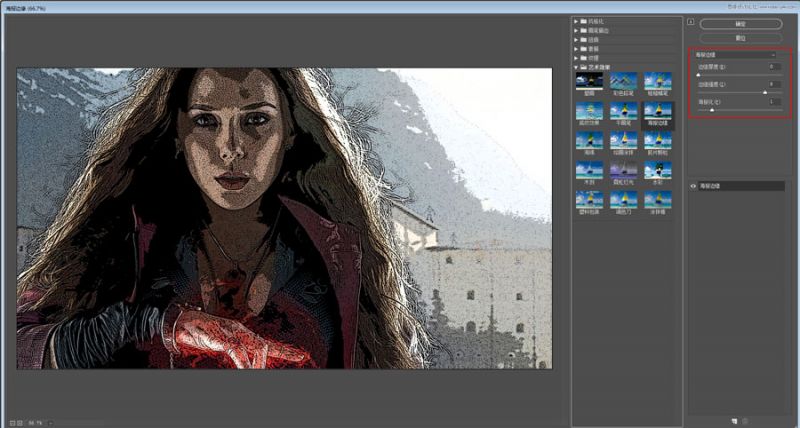Pick the 干画笔 (Dry Brush) filter
The image size is (800, 428).
tap(623, 111)
